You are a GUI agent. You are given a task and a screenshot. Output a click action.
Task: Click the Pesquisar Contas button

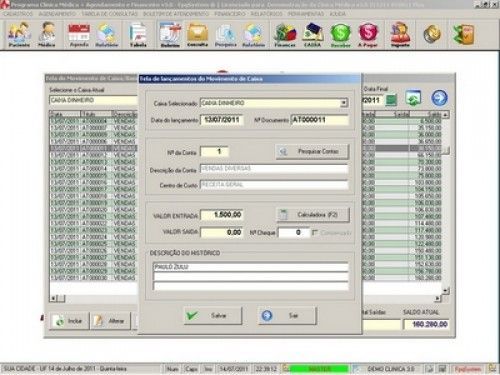[312, 152]
